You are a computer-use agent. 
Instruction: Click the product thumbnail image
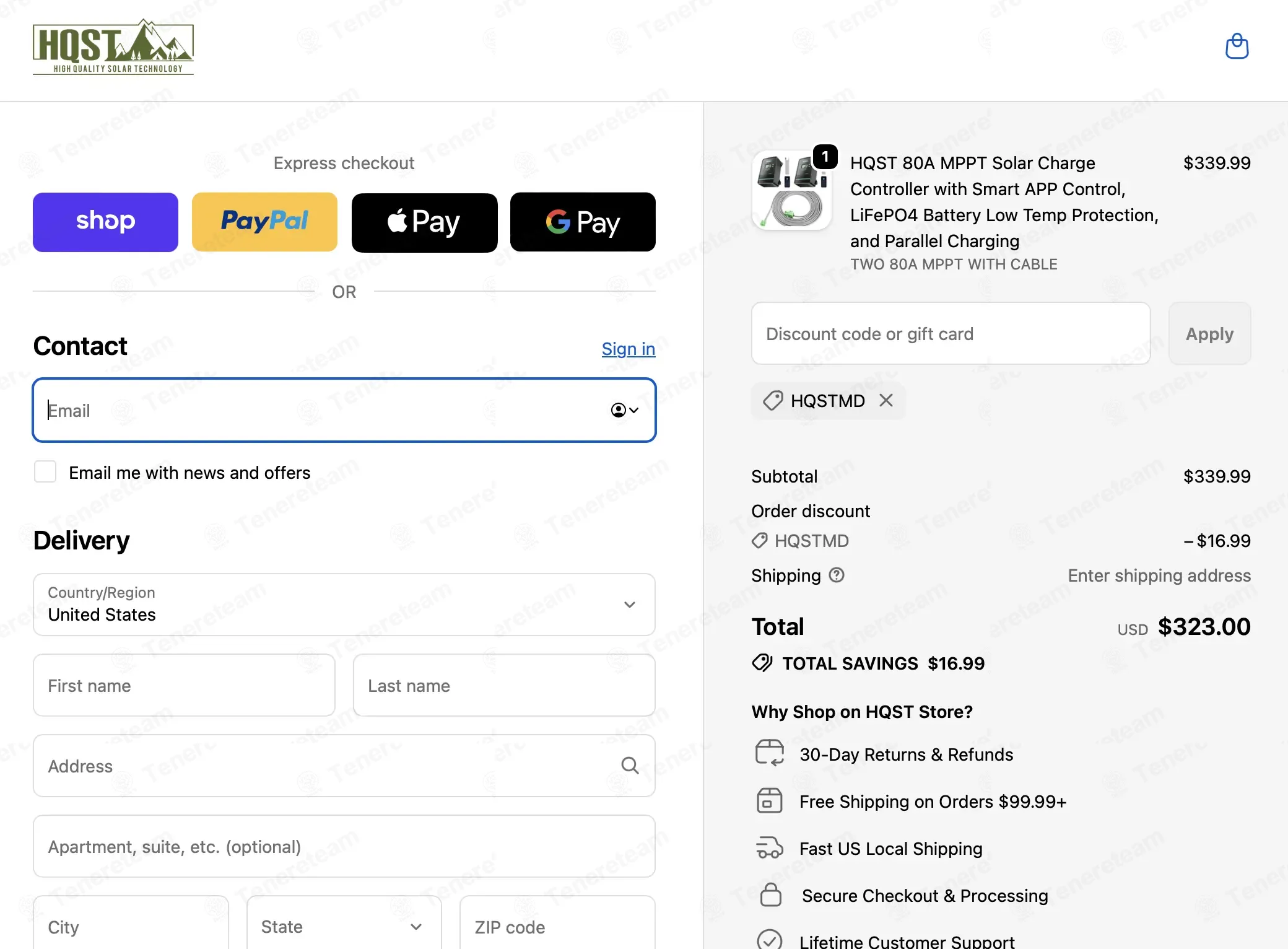point(792,190)
